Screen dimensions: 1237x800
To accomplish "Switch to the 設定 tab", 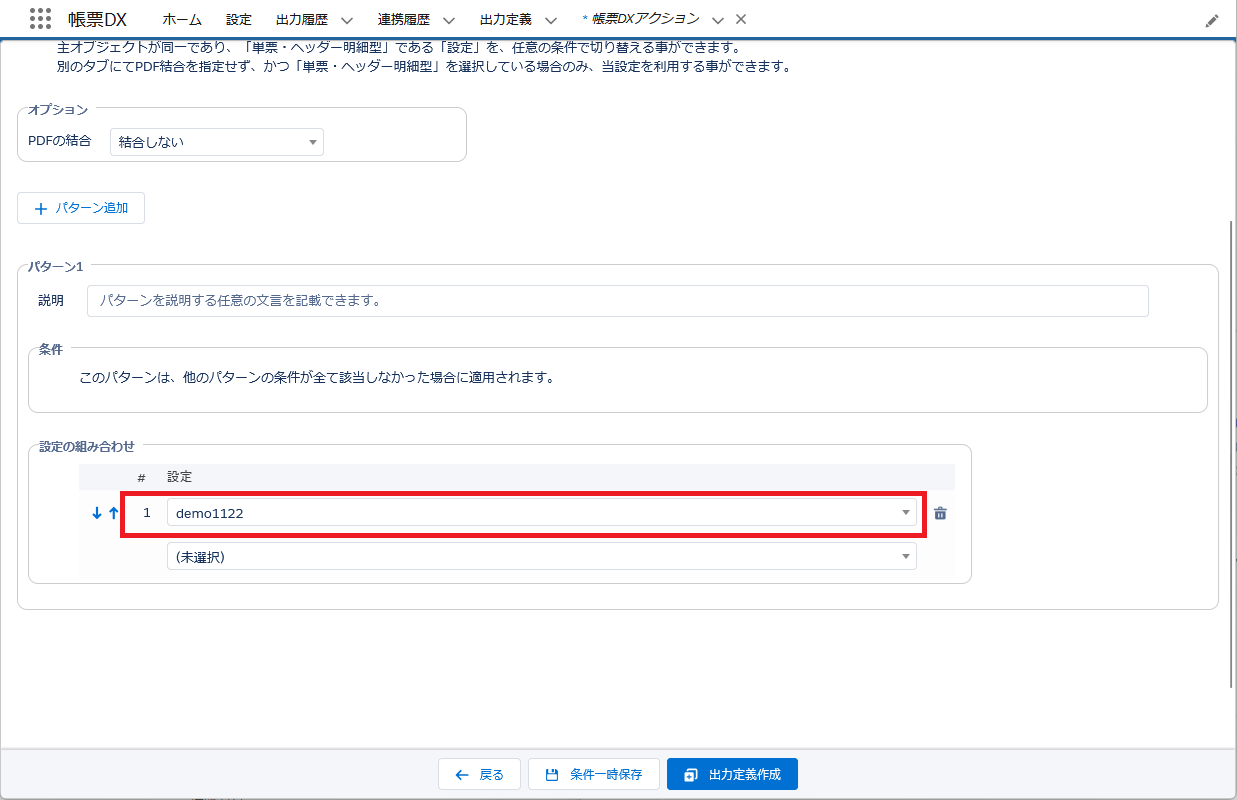I will (x=239, y=20).
